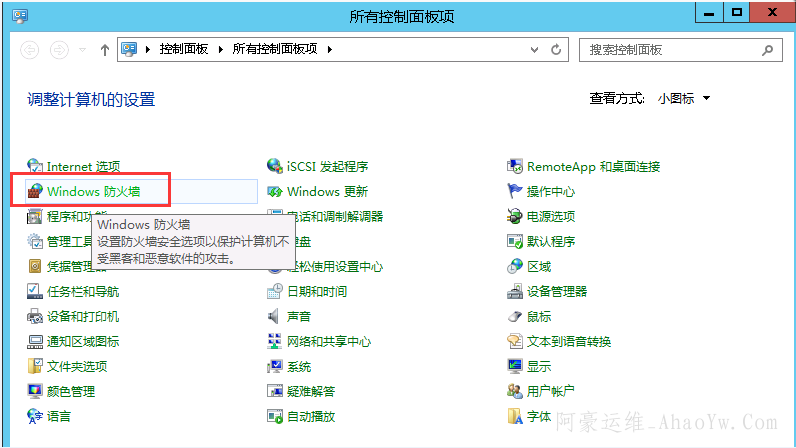
Task: Open the 鼠标 mouse icon
Action: (515, 316)
